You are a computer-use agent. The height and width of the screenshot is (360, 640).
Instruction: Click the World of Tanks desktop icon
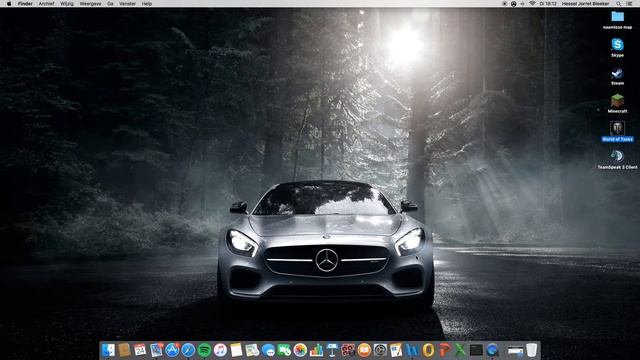pyautogui.click(x=617, y=128)
